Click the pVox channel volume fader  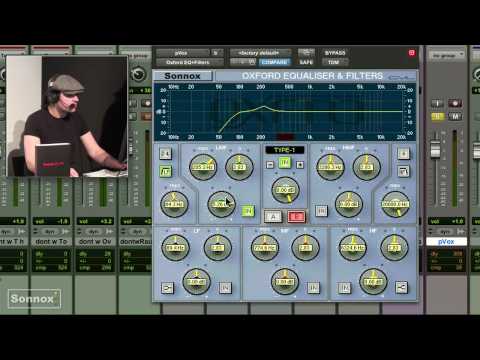click(435, 149)
